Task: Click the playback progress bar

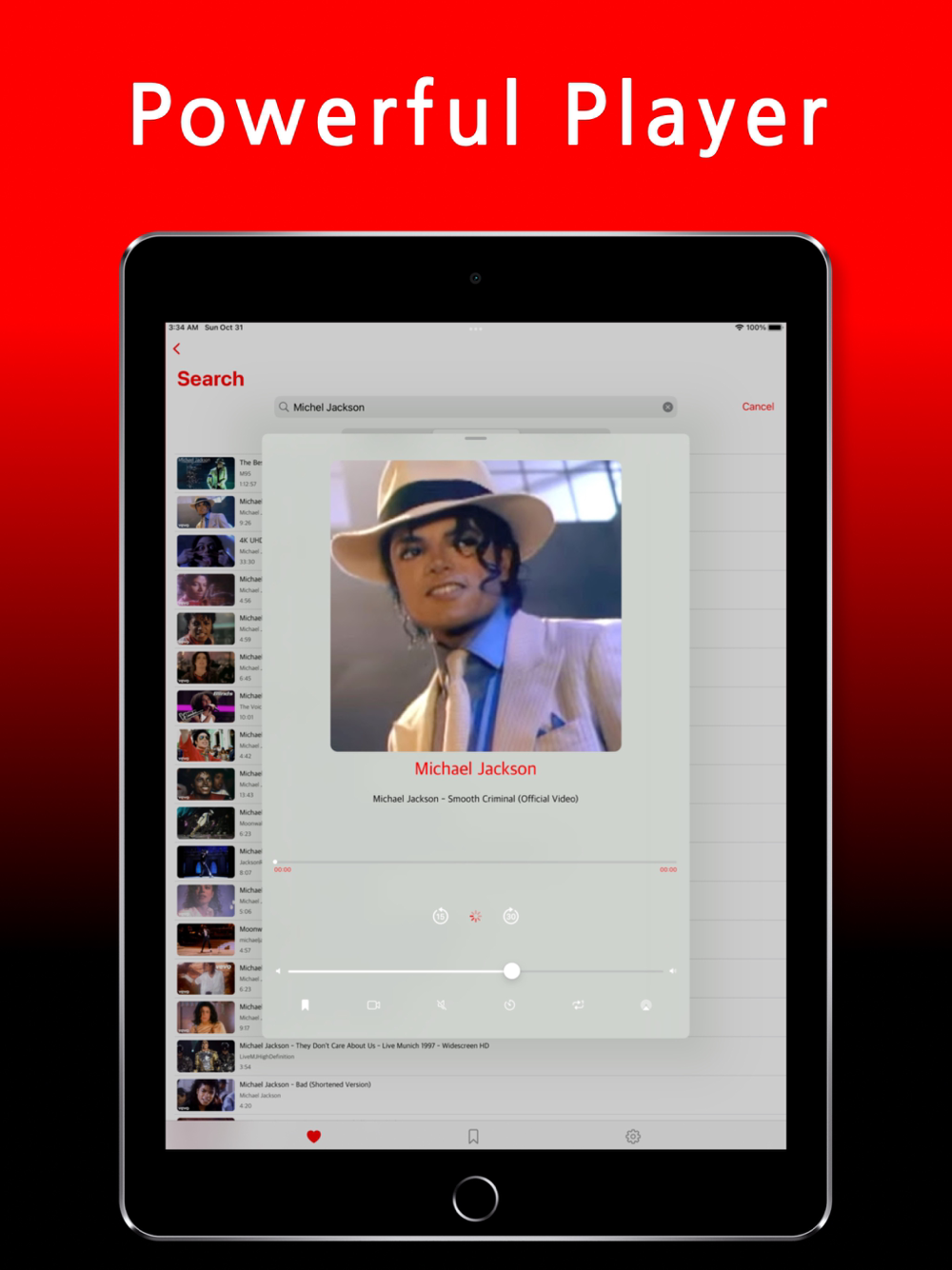Action: click(476, 862)
